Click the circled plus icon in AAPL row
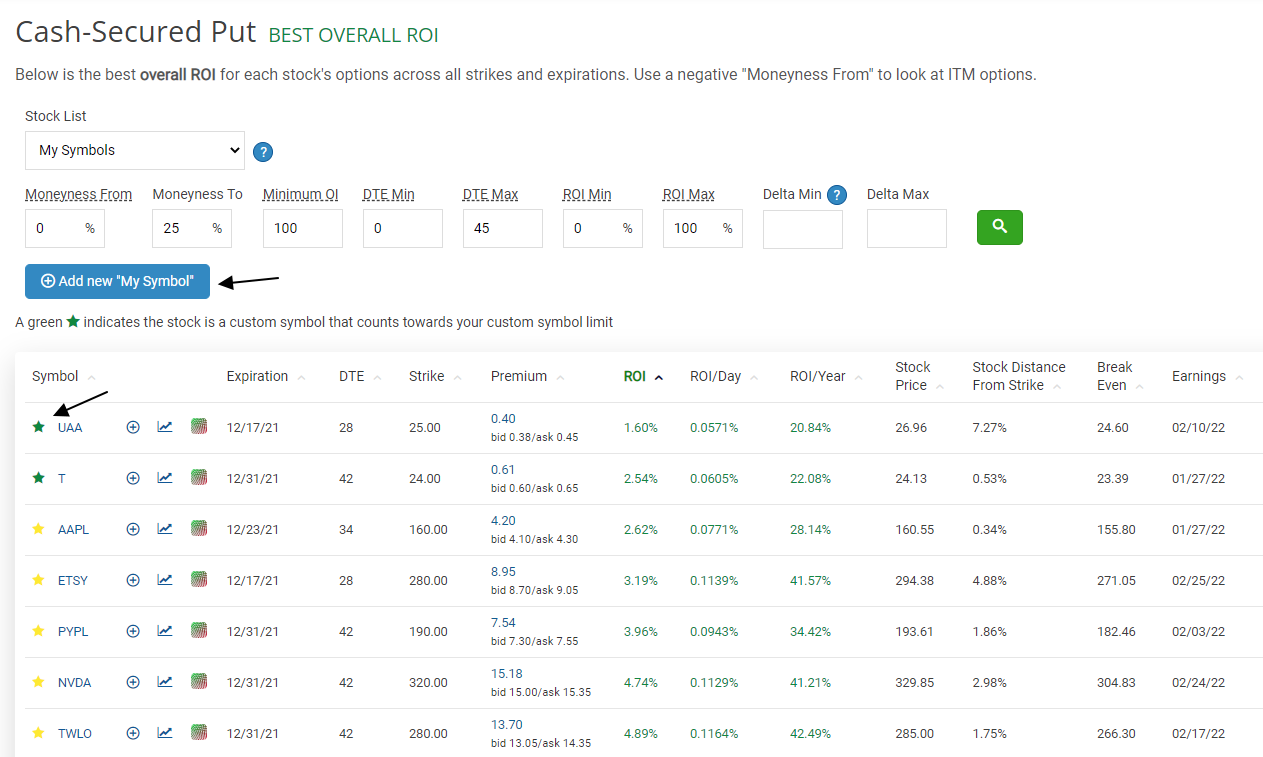Screen dimensions: 1263x757 point(133,529)
